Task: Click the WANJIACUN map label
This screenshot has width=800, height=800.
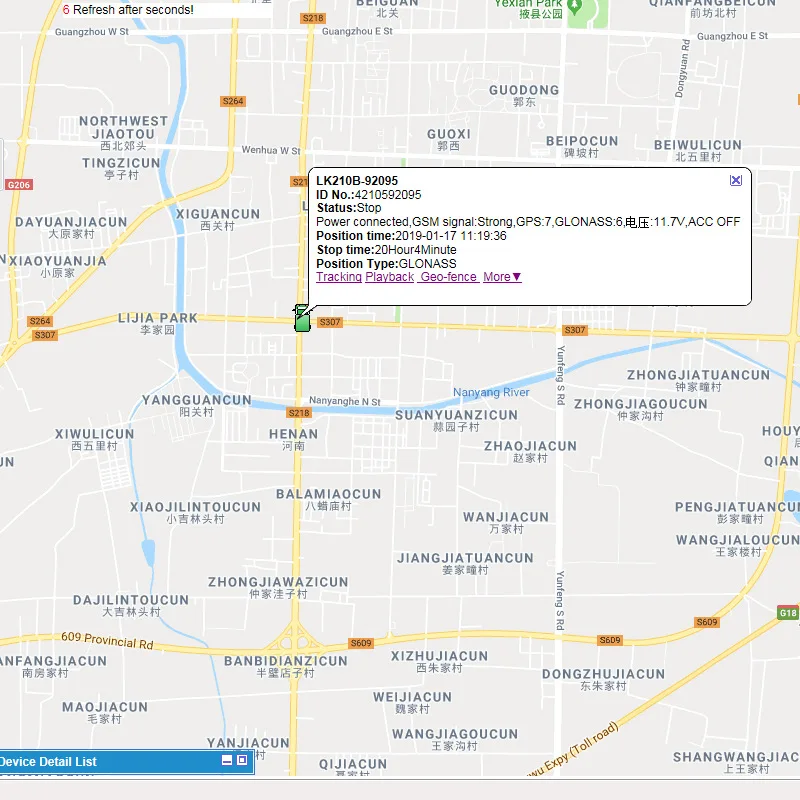Action: pos(506,517)
